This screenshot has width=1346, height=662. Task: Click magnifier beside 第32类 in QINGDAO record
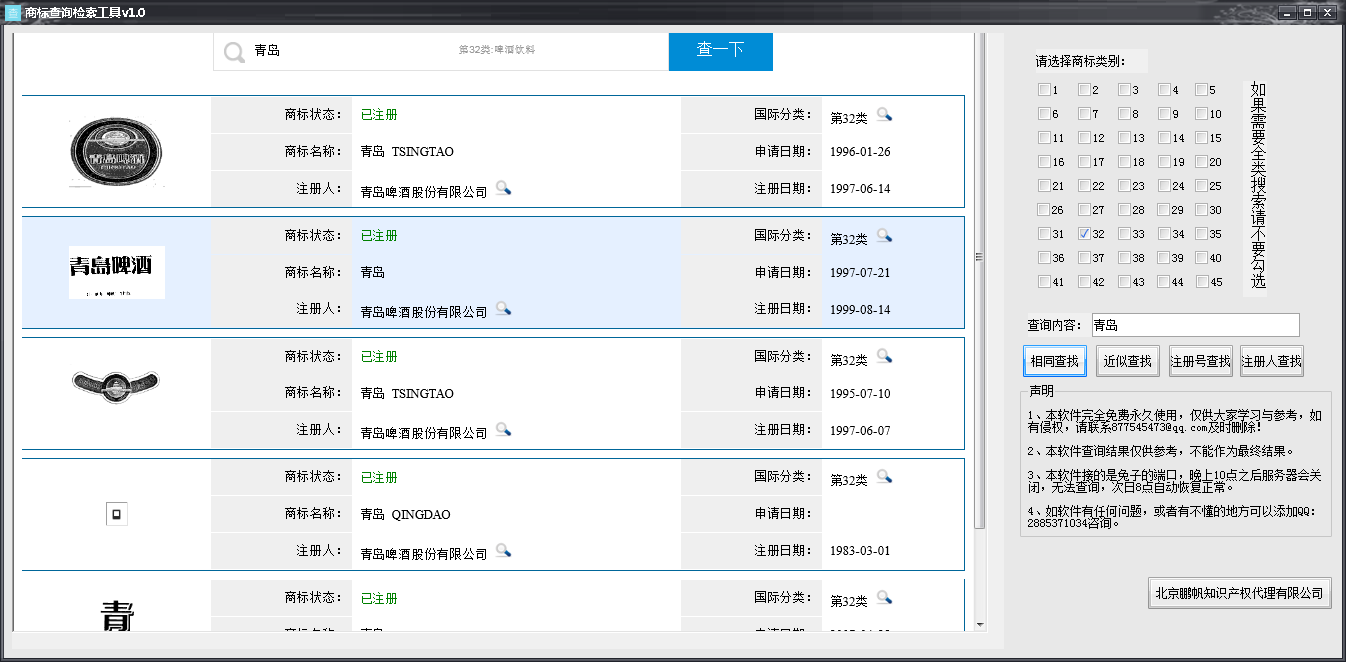pyautogui.click(x=884, y=478)
